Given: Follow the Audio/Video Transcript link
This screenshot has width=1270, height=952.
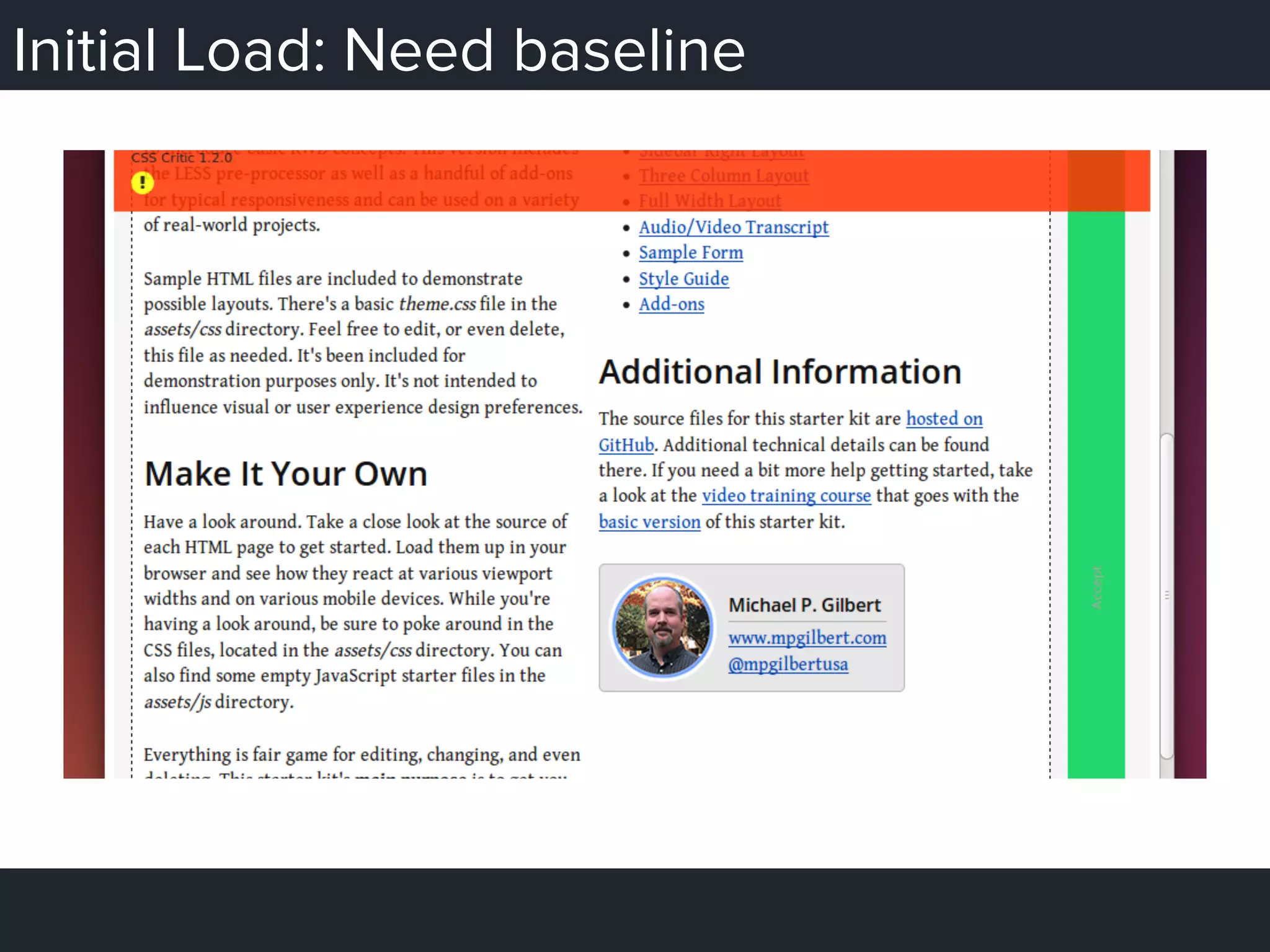Looking at the screenshot, I should (734, 227).
